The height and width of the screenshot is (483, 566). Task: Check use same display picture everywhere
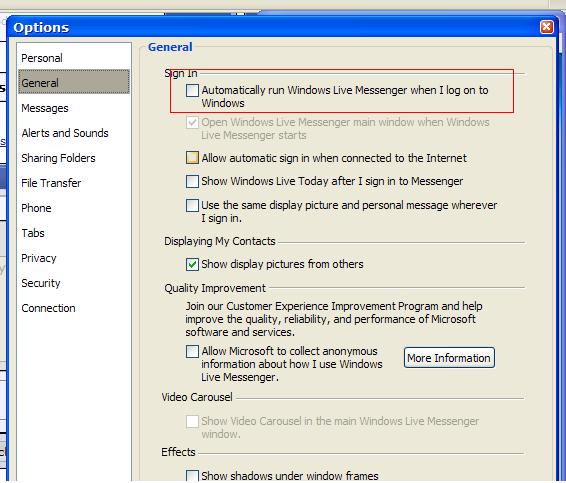[192, 205]
